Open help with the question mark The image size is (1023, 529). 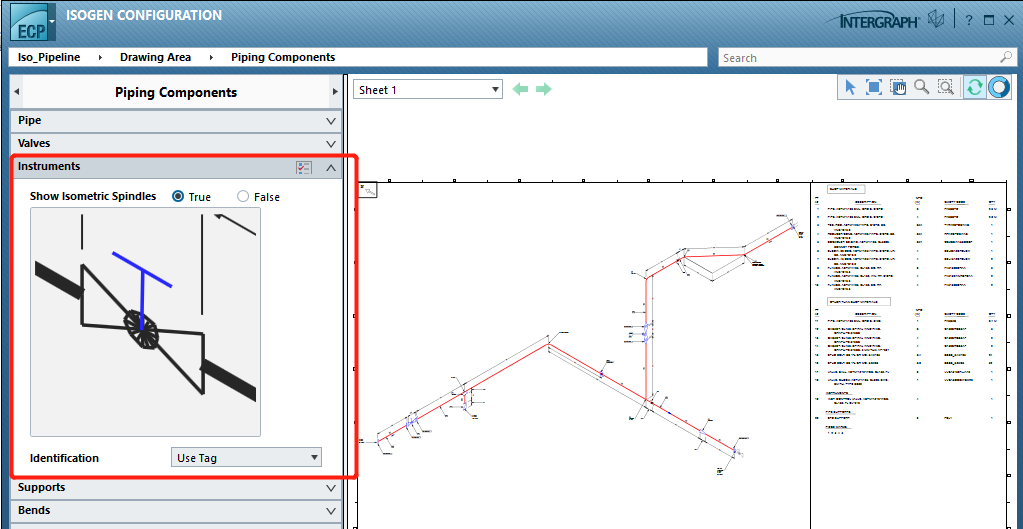(x=970, y=20)
